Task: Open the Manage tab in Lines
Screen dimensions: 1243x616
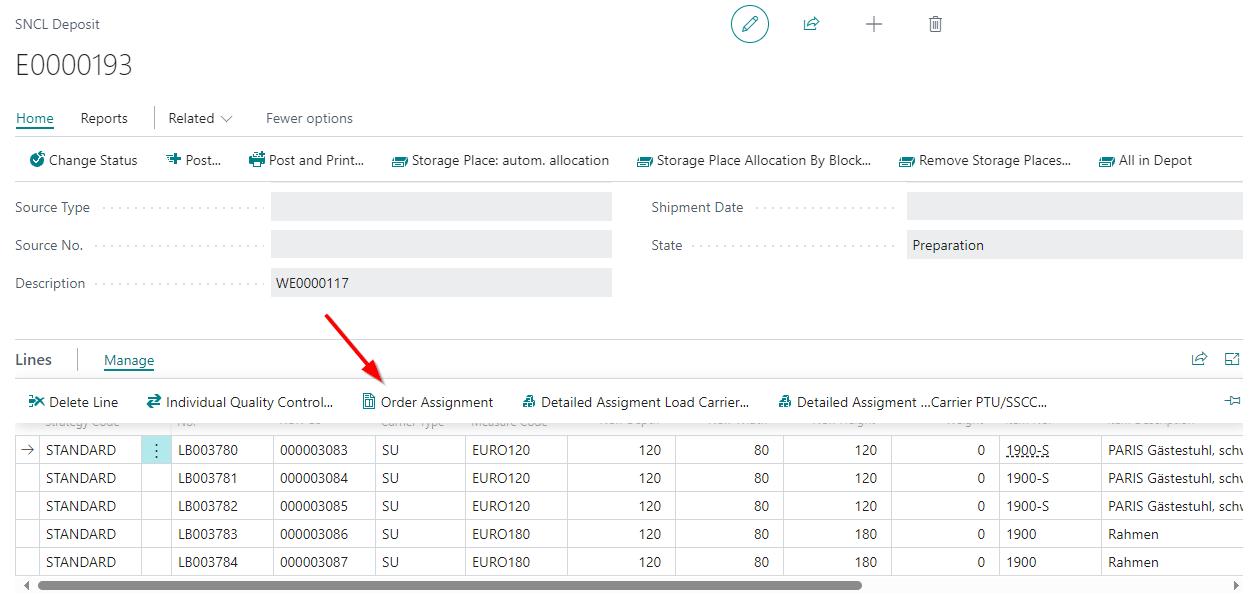Action: coord(129,360)
